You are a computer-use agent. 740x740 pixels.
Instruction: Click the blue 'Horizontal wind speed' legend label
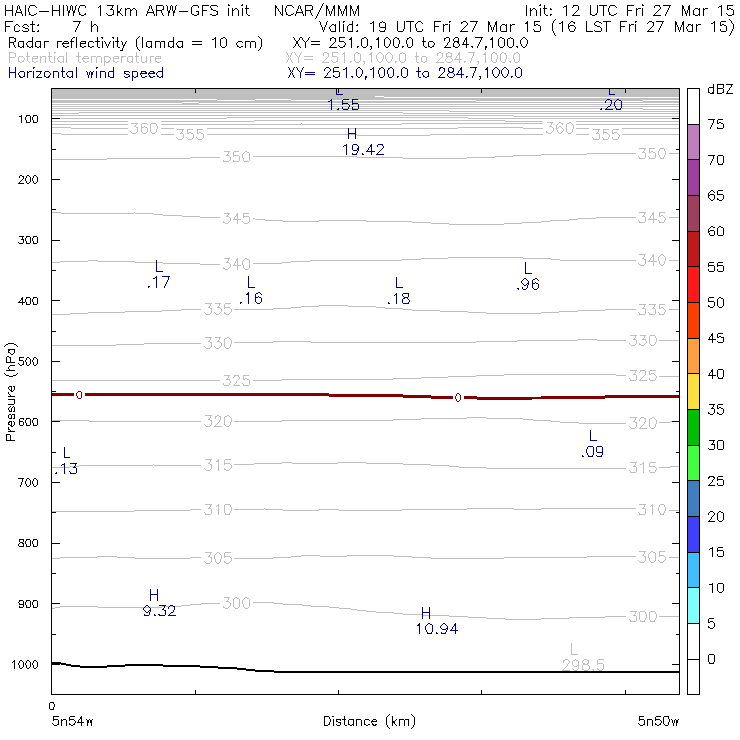point(86,73)
